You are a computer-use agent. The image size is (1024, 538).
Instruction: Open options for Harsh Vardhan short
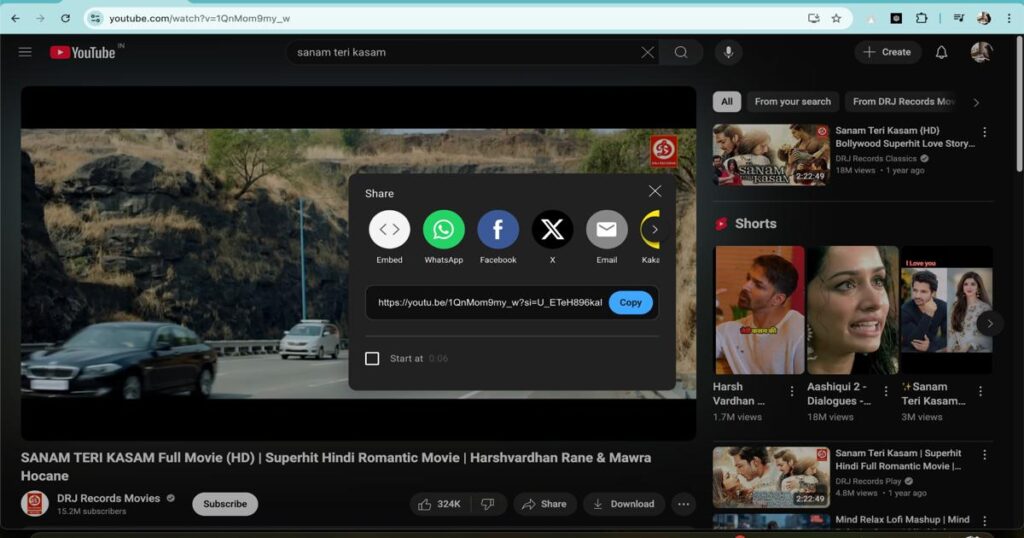point(792,391)
